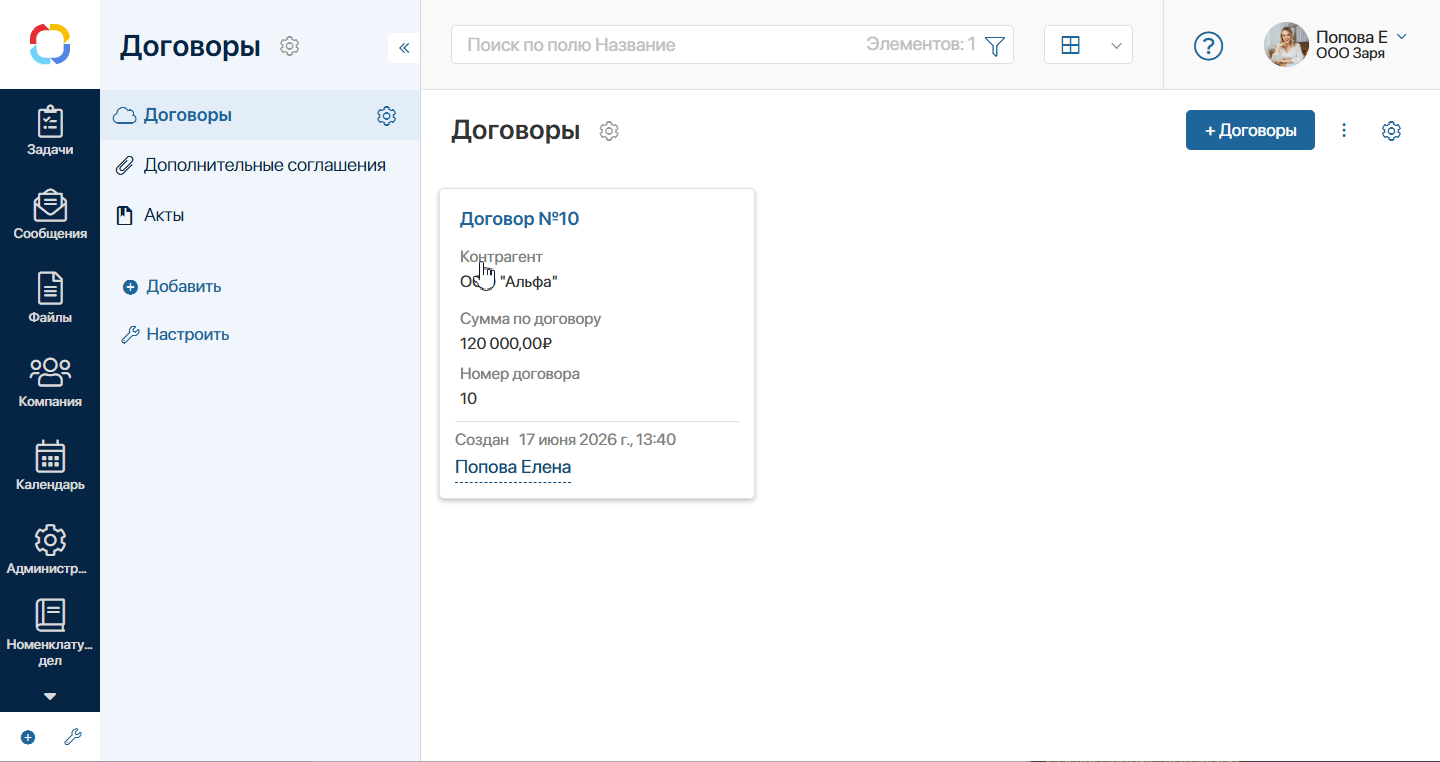
Task: Click the Сумма по договору label
Action: [x=530, y=319]
